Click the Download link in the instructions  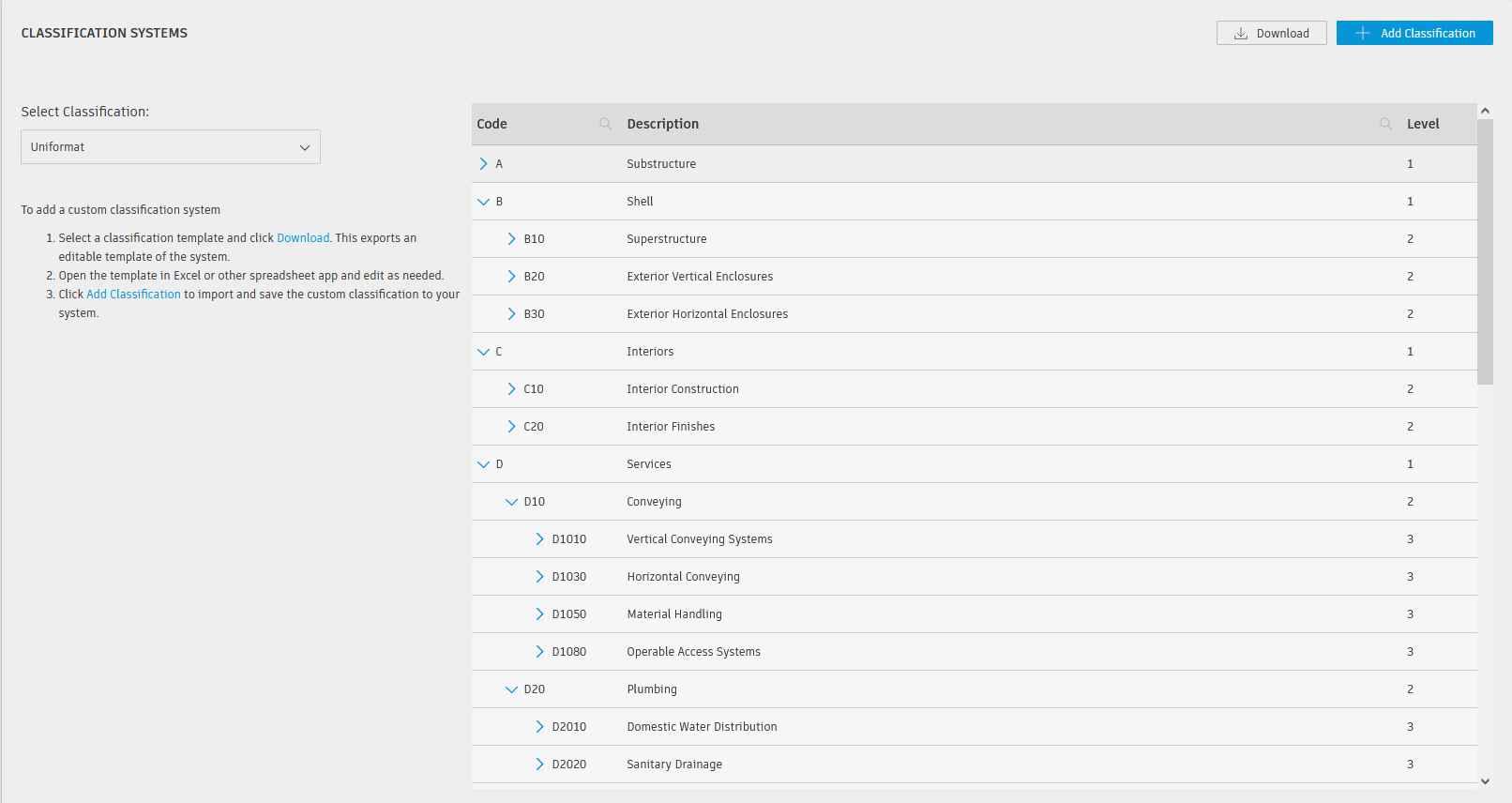click(303, 238)
